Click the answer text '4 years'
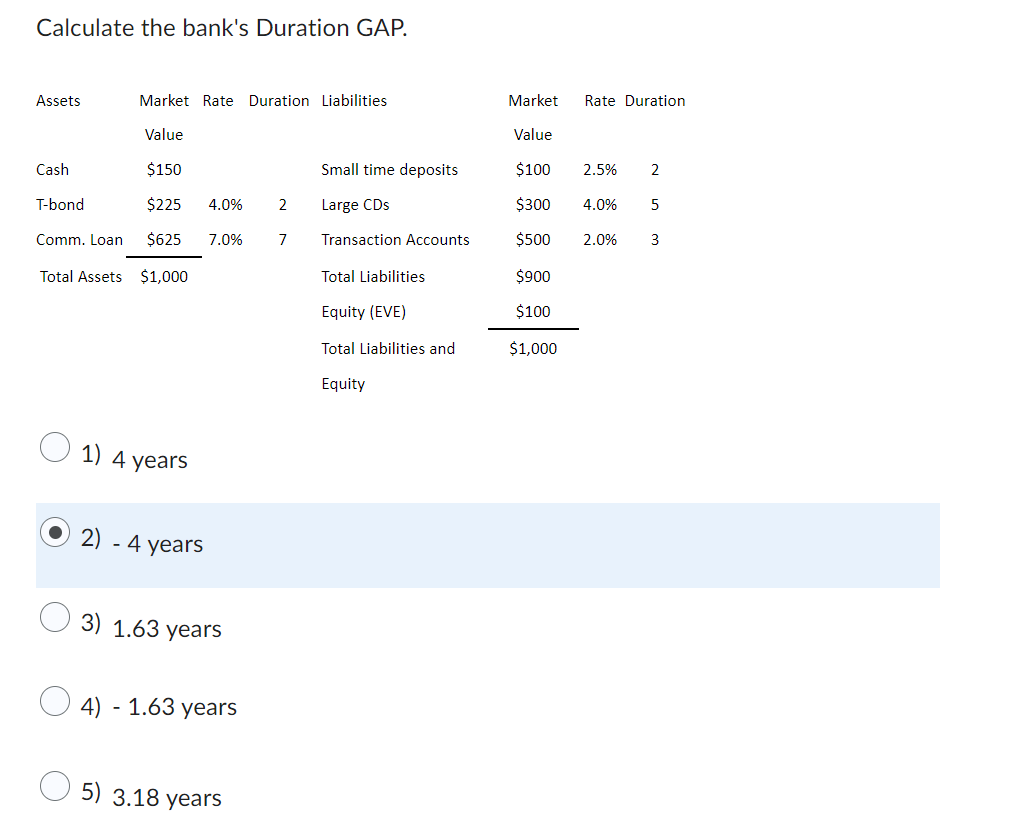1030x832 pixels. click(x=150, y=460)
